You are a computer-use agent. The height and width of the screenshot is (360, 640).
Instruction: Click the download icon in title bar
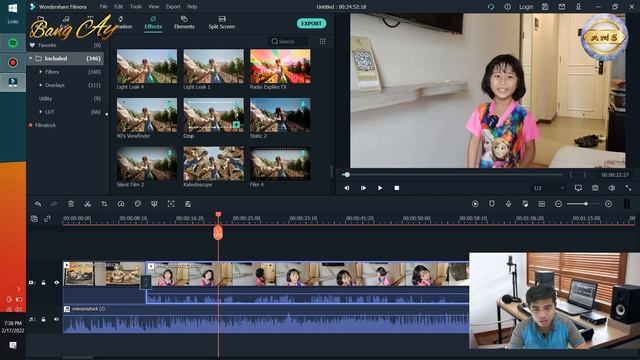coord(578,7)
